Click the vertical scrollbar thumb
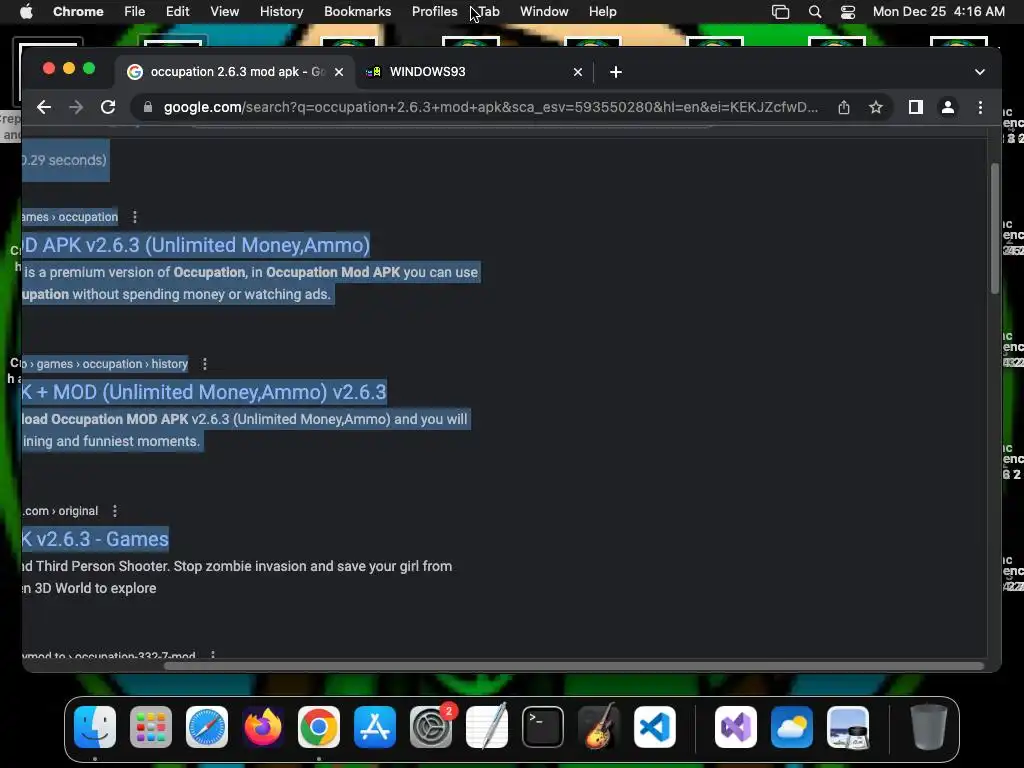This screenshot has height=768, width=1024. pos(995,229)
